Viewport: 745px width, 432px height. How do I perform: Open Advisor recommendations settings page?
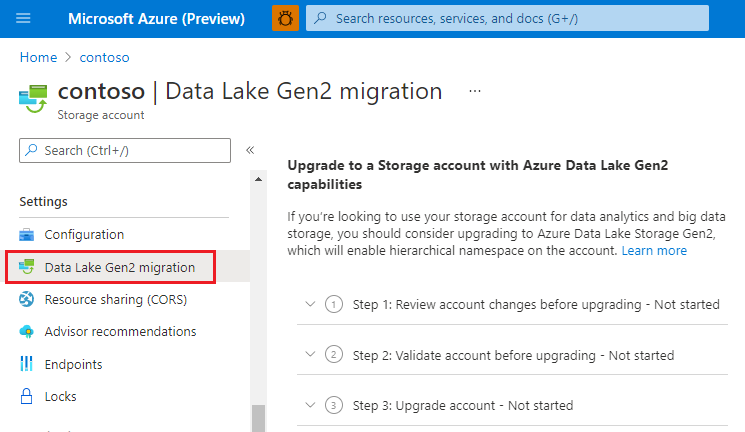point(120,332)
